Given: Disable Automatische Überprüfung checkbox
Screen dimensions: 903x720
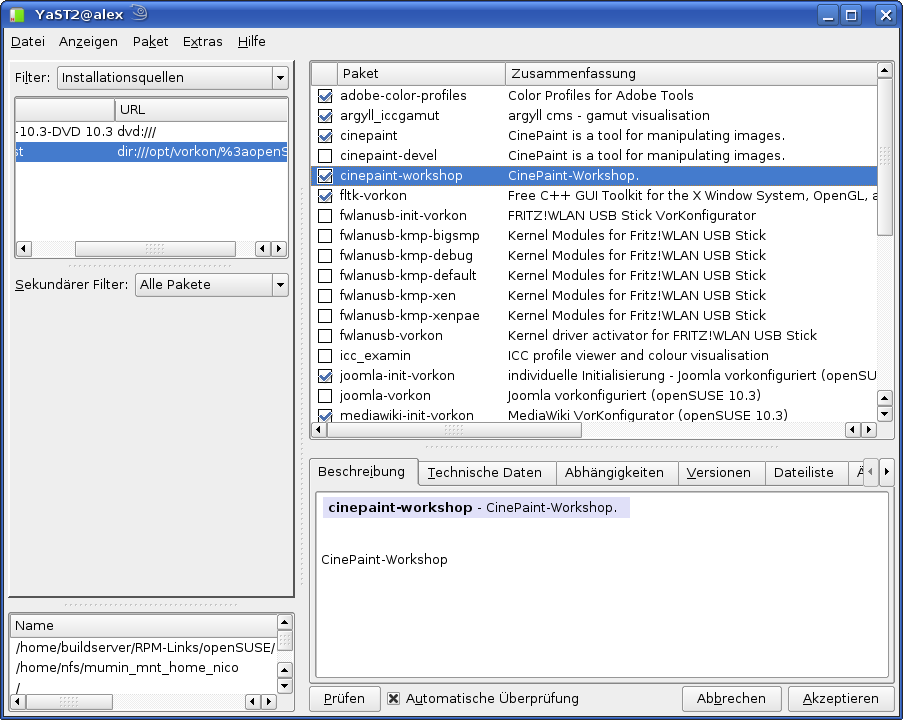Looking at the screenshot, I should (x=394, y=699).
